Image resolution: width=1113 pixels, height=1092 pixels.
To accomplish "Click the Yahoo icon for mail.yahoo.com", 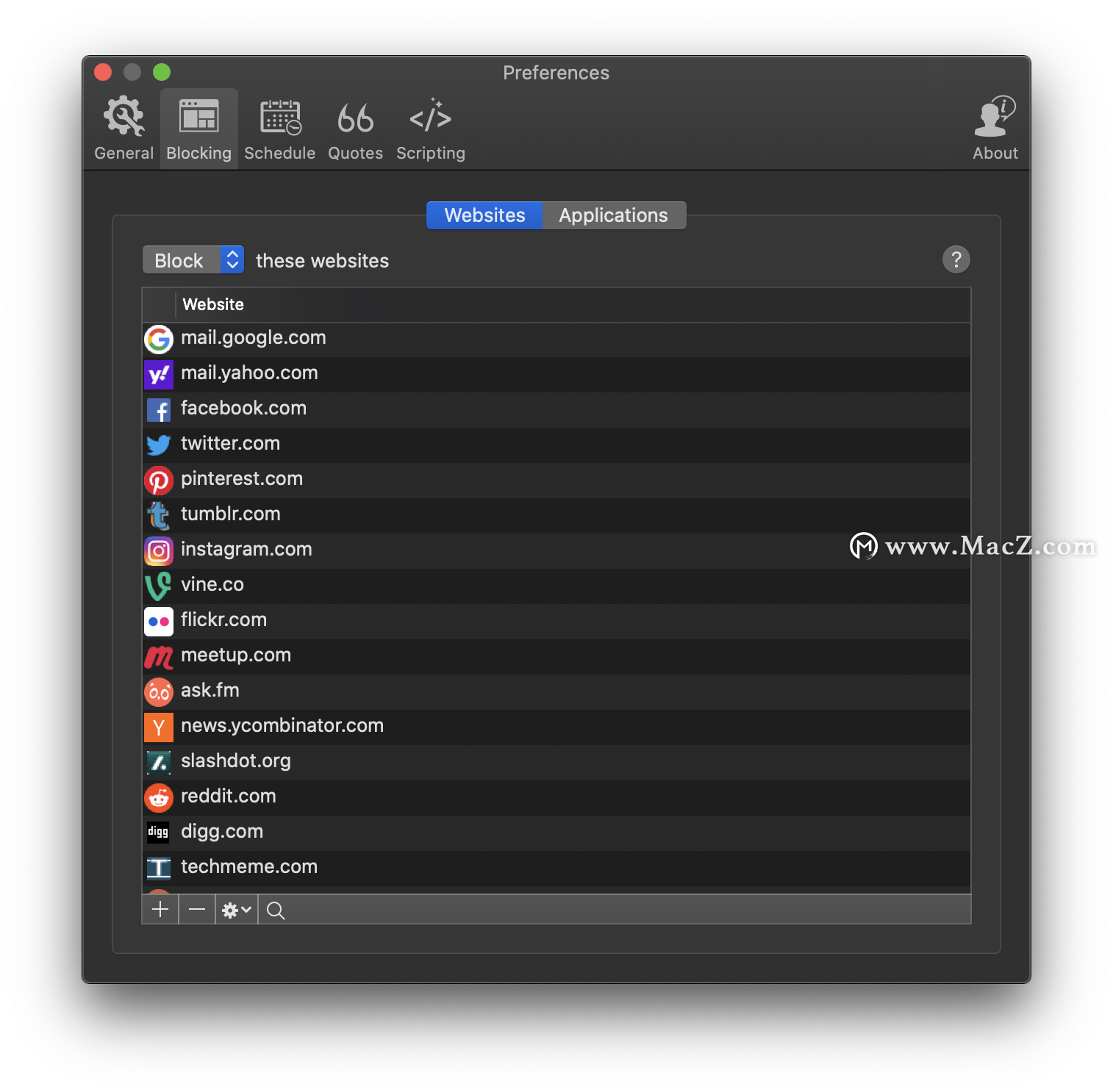I will (159, 374).
